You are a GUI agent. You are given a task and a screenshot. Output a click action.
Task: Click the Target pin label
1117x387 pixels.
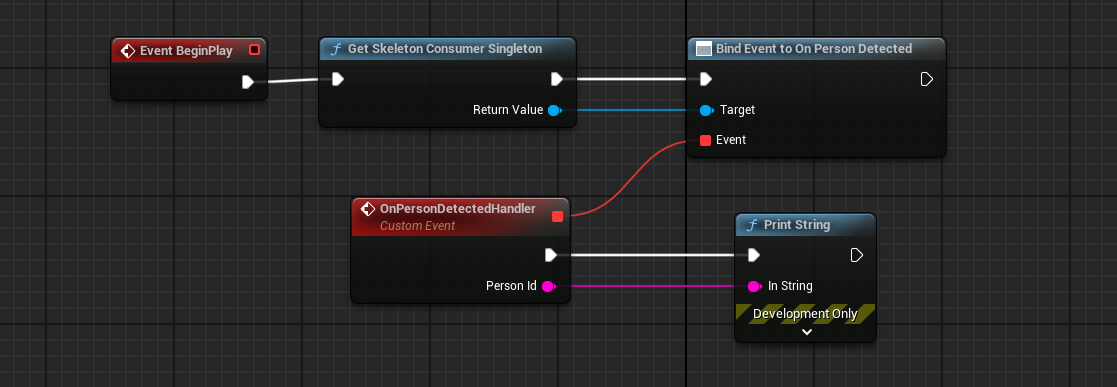point(737,110)
